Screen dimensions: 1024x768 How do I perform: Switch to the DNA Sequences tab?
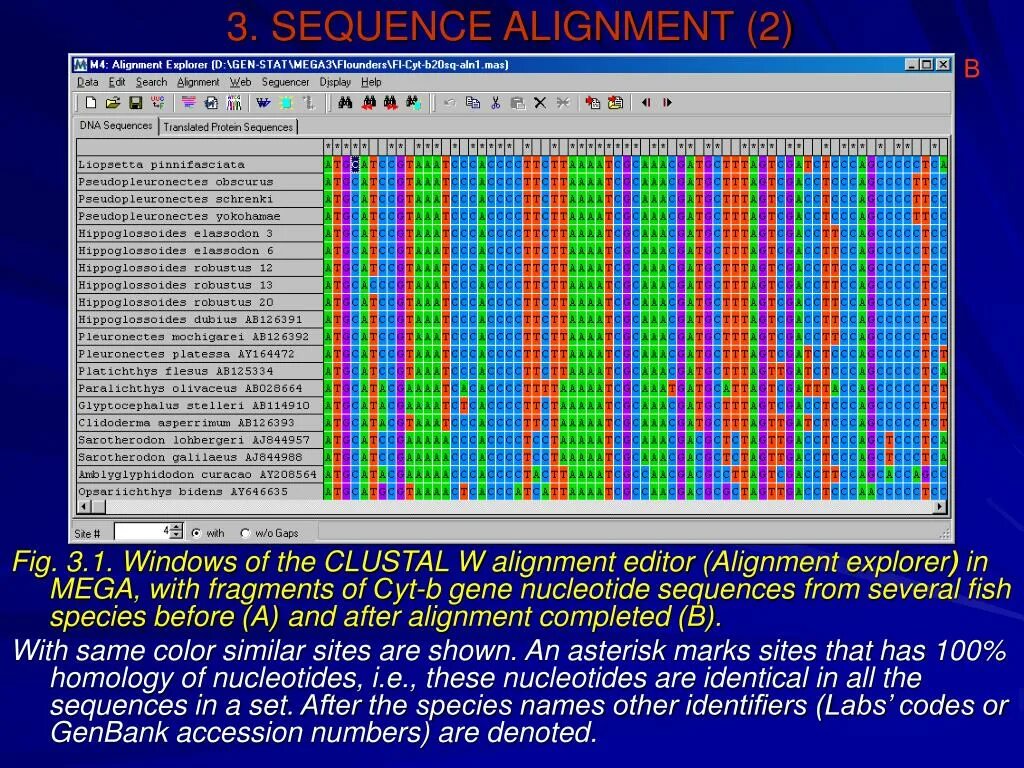pos(116,125)
